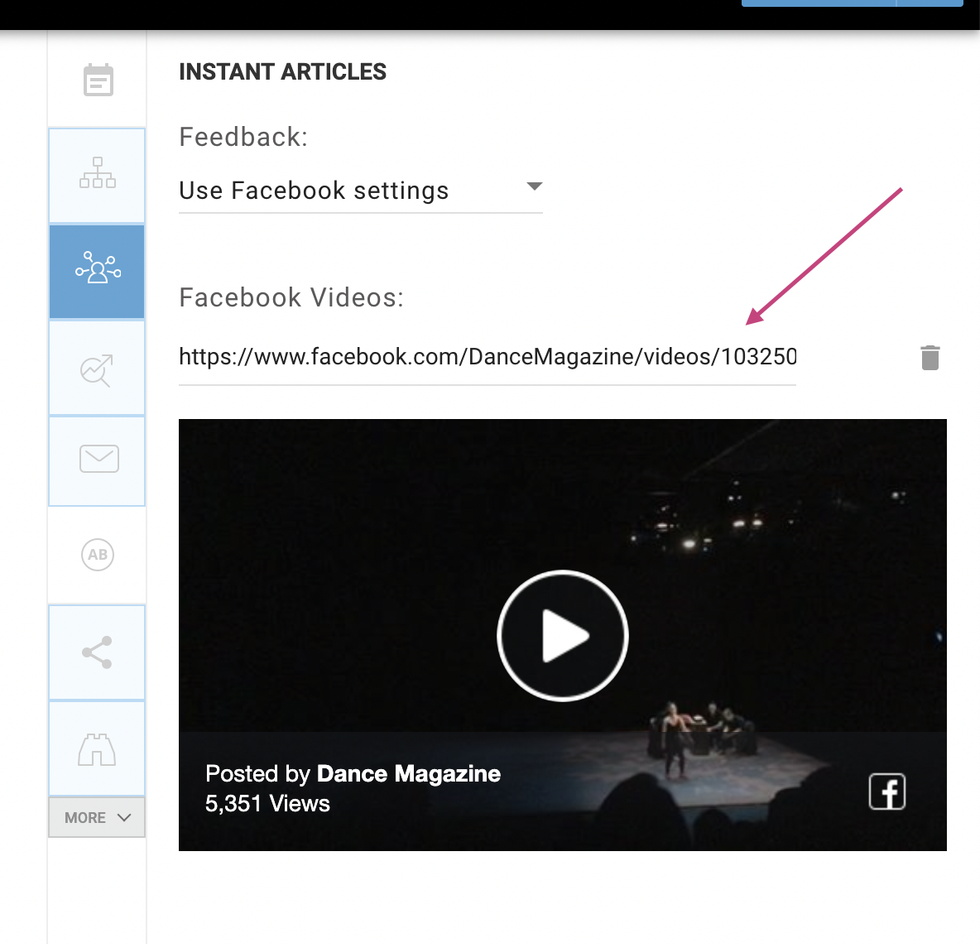Click the Feedback dropdown arrow
Image resolution: width=980 pixels, height=944 pixels.
(x=534, y=187)
